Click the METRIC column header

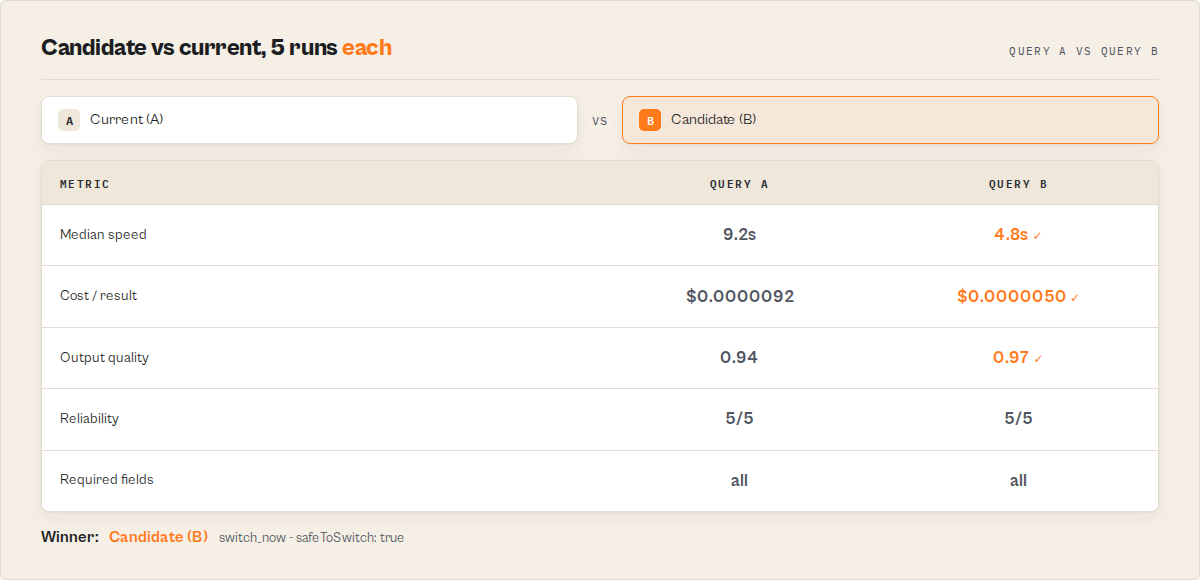coord(85,184)
